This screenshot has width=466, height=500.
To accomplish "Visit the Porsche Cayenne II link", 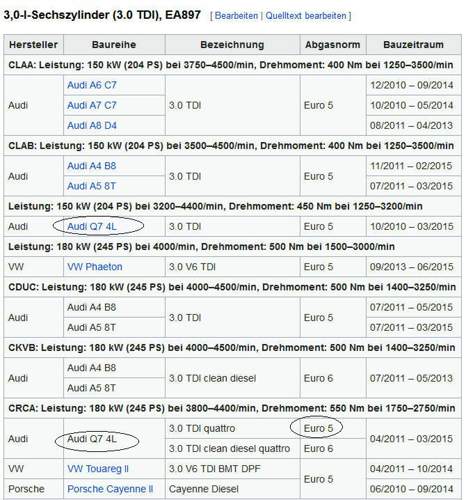I will (110, 489).
